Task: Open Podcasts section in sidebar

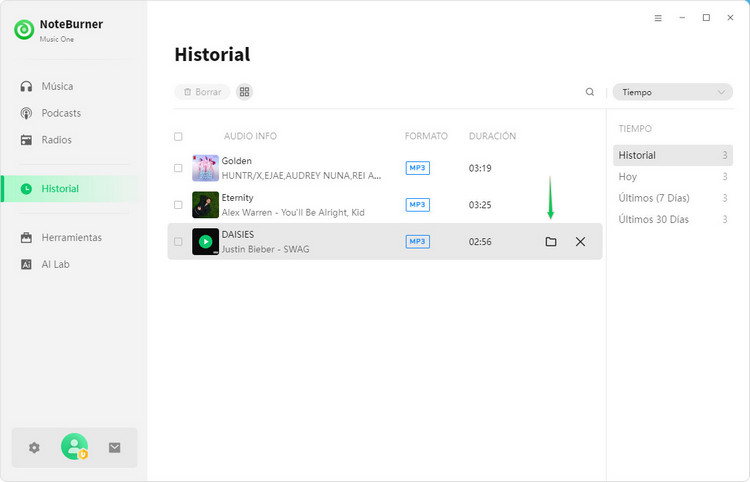Action: (61, 113)
